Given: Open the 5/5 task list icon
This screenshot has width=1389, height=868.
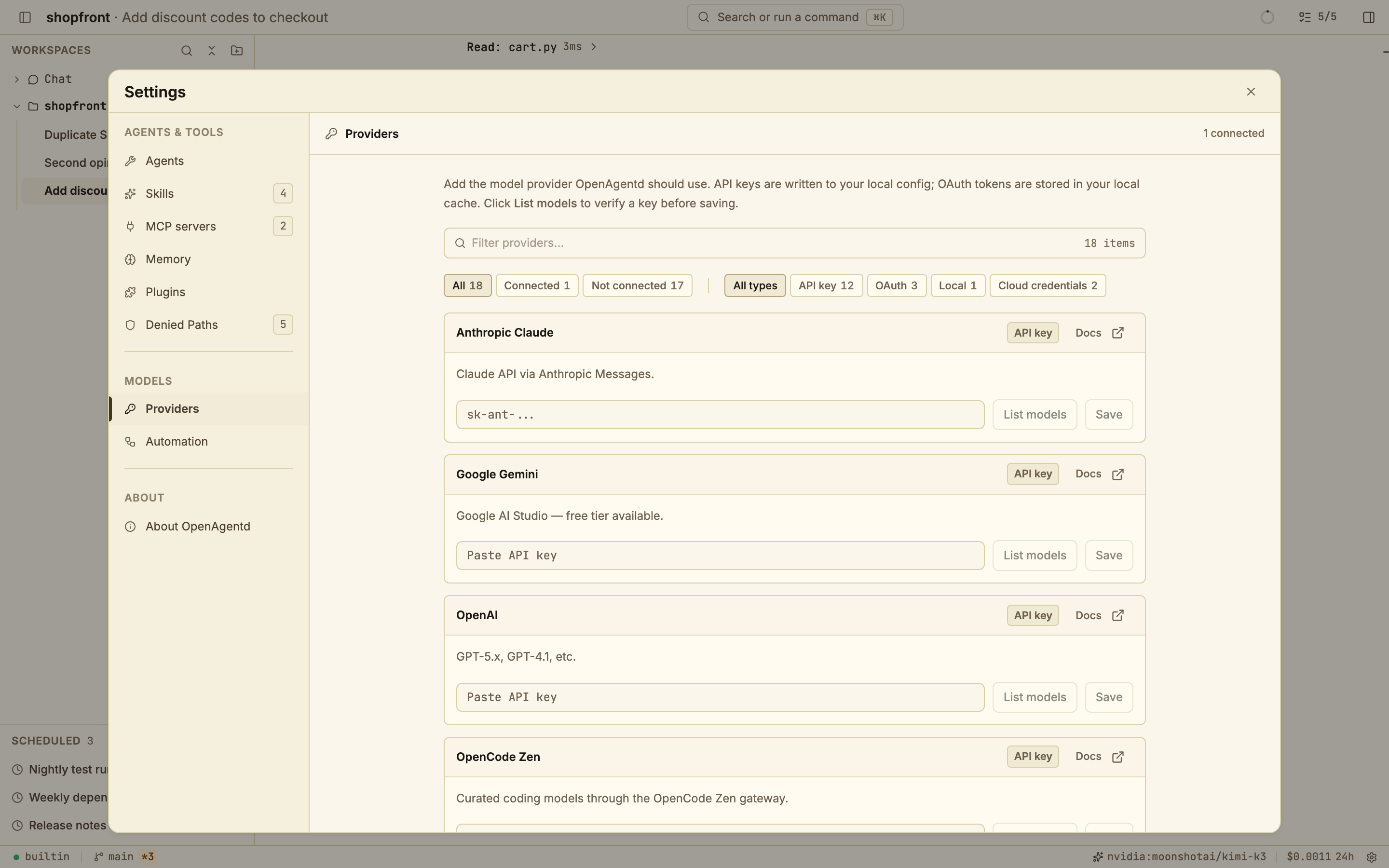Looking at the screenshot, I should (1317, 17).
